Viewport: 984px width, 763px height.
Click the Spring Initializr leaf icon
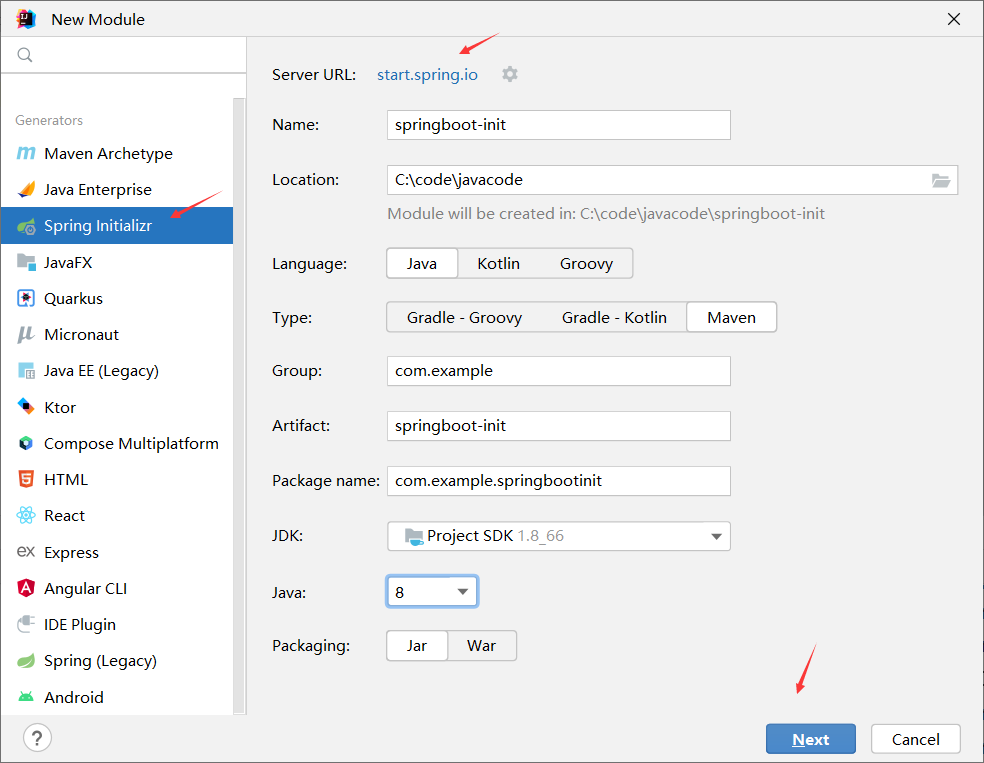(x=26, y=226)
